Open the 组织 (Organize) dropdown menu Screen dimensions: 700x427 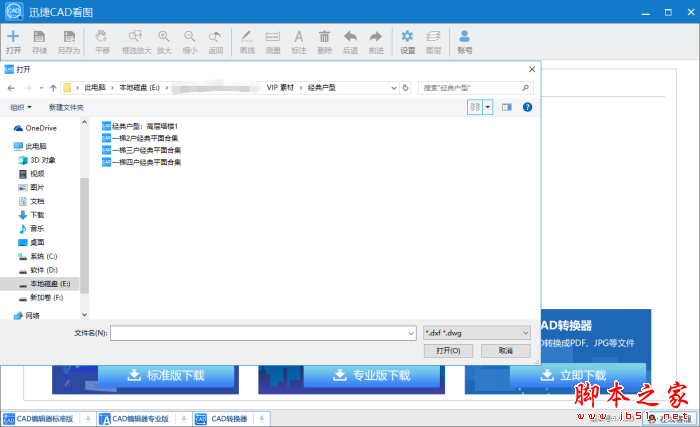21,107
